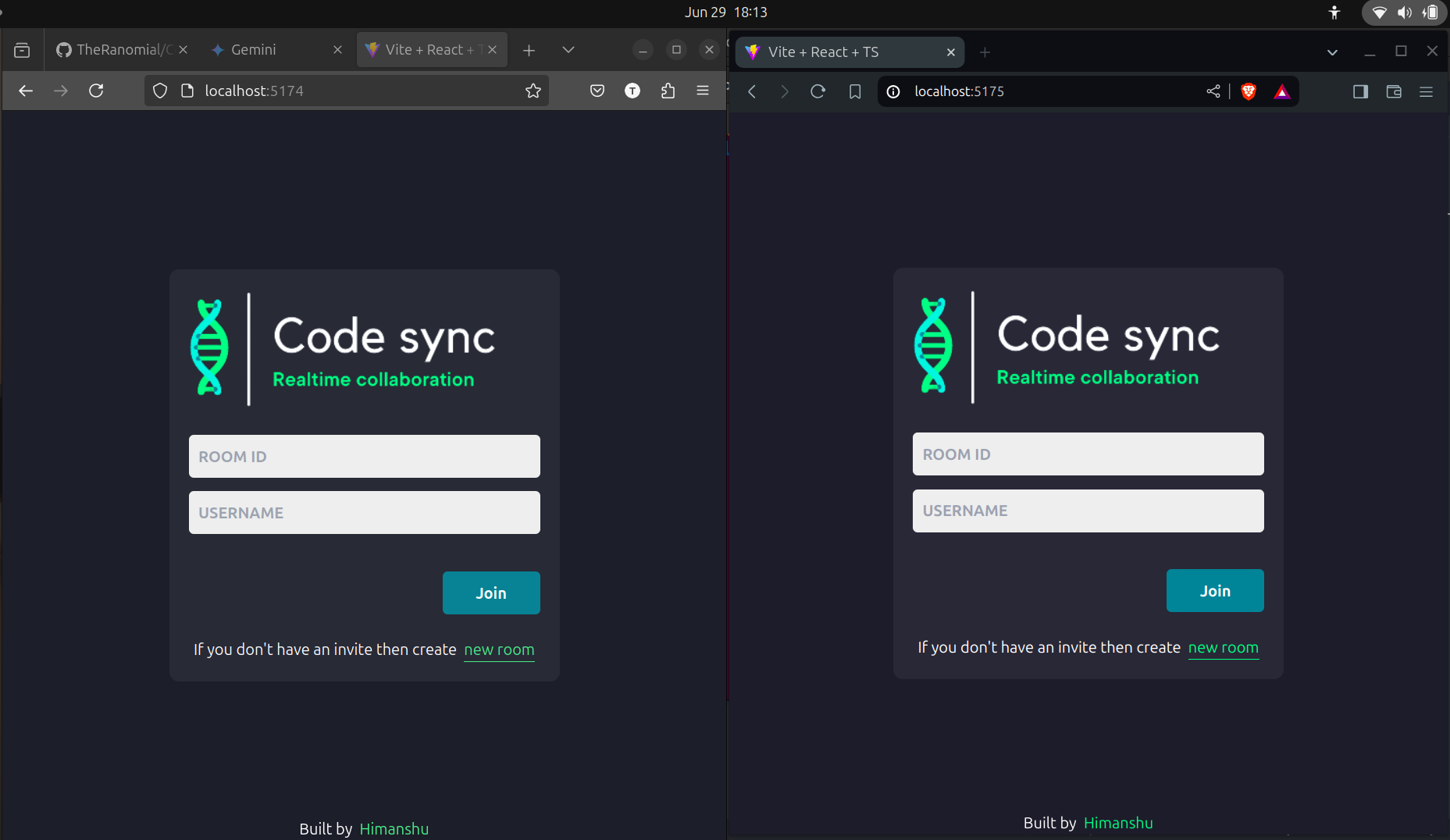Open the Brave Wallet icon
This screenshot has height=840, width=1450.
pyautogui.click(x=1394, y=92)
